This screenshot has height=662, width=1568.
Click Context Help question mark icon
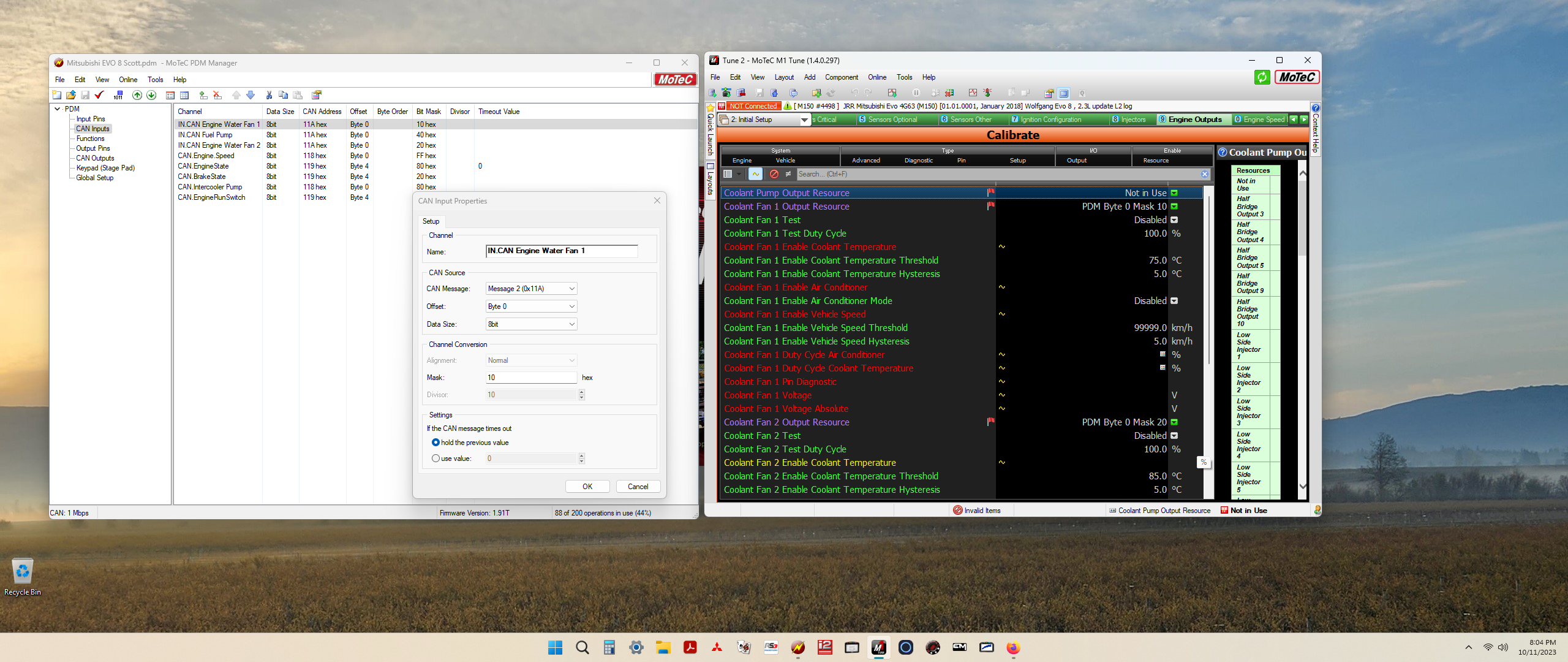(1315, 108)
